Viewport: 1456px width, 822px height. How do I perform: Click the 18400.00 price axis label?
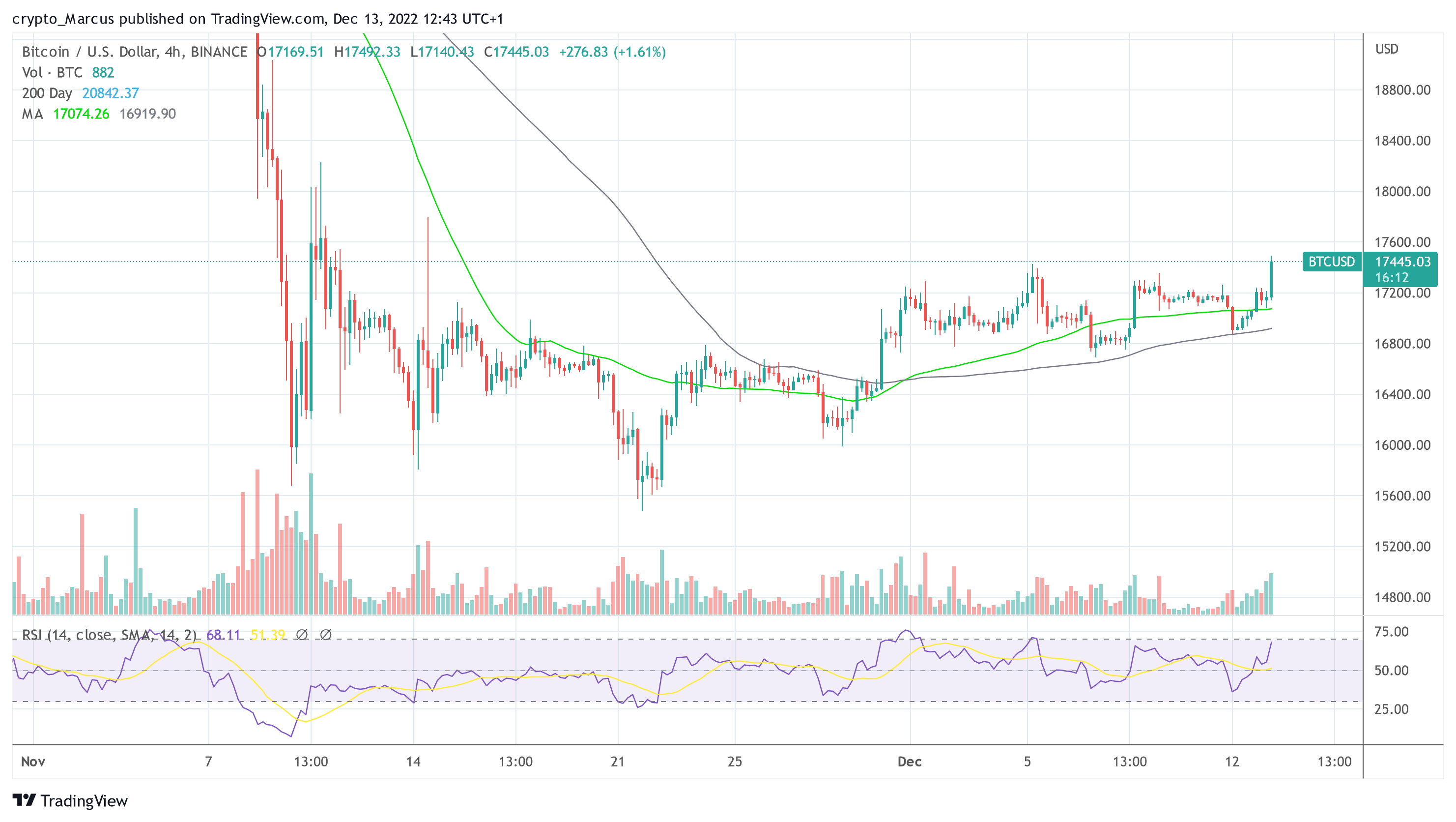[1402, 141]
